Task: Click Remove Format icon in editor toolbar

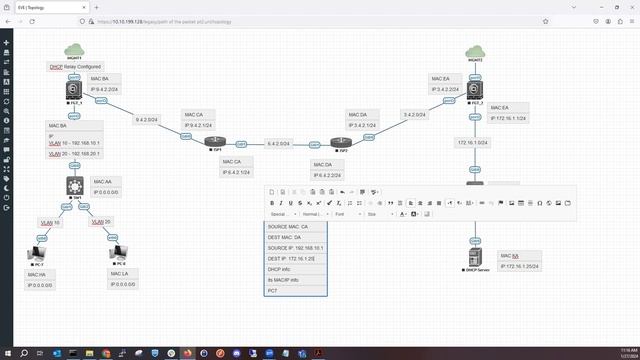Action: [339, 203]
